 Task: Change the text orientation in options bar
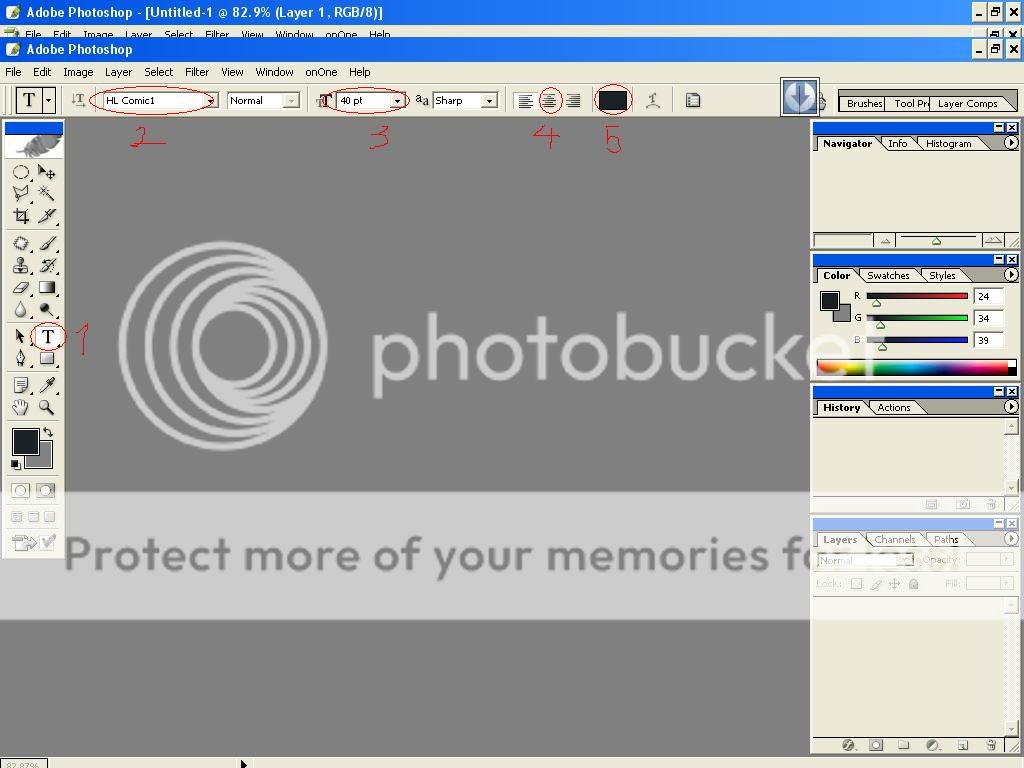(78, 101)
